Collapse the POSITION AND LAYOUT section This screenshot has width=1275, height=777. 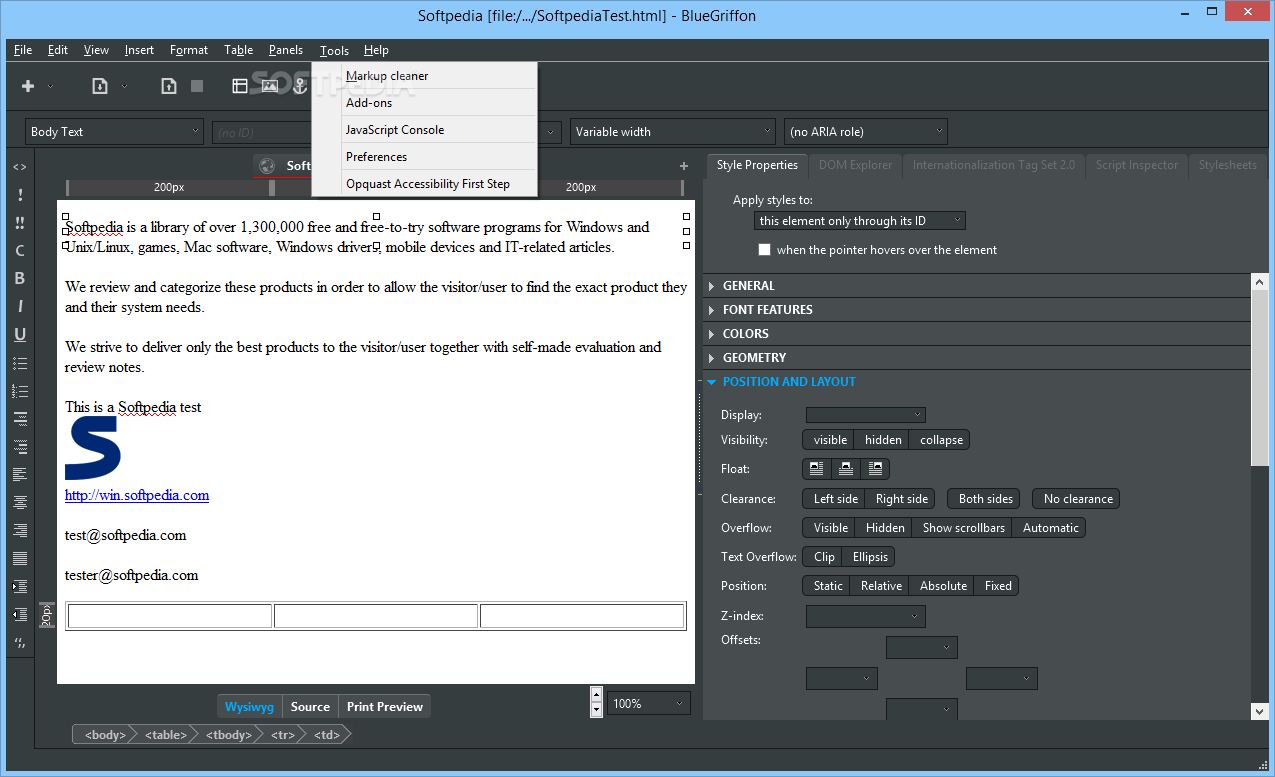[977, 382]
